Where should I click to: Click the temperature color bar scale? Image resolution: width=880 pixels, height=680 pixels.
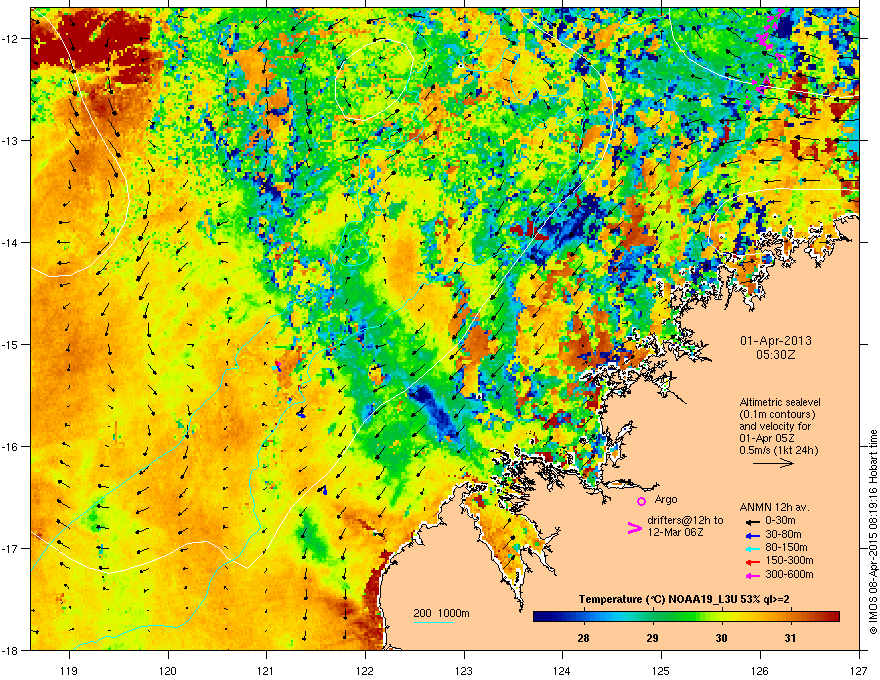686,617
